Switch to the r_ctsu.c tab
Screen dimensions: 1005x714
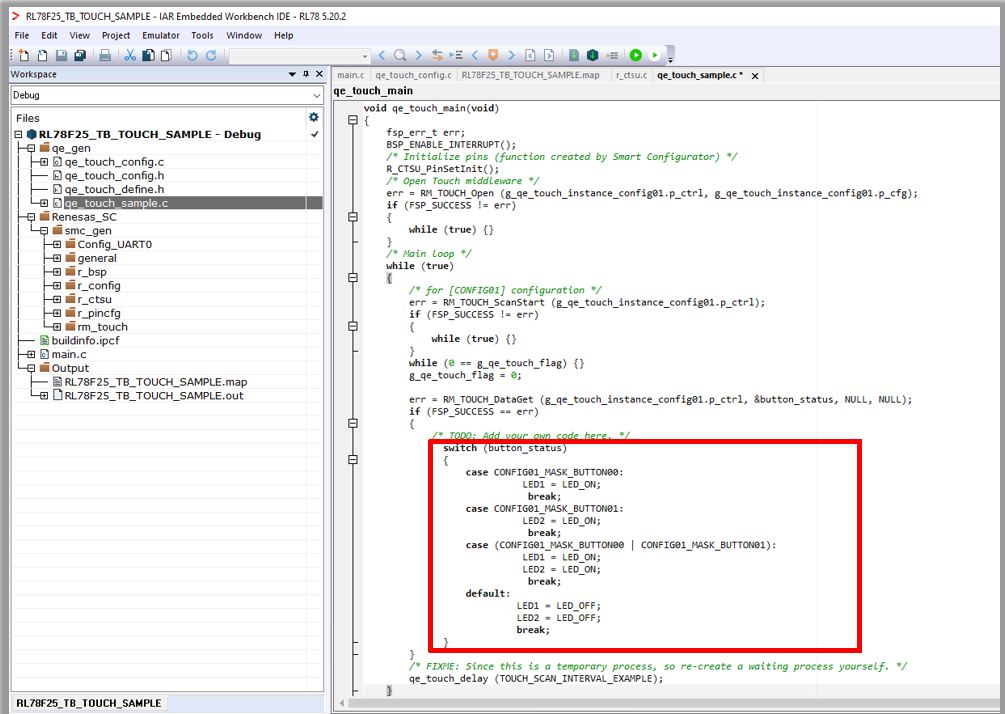(x=631, y=75)
